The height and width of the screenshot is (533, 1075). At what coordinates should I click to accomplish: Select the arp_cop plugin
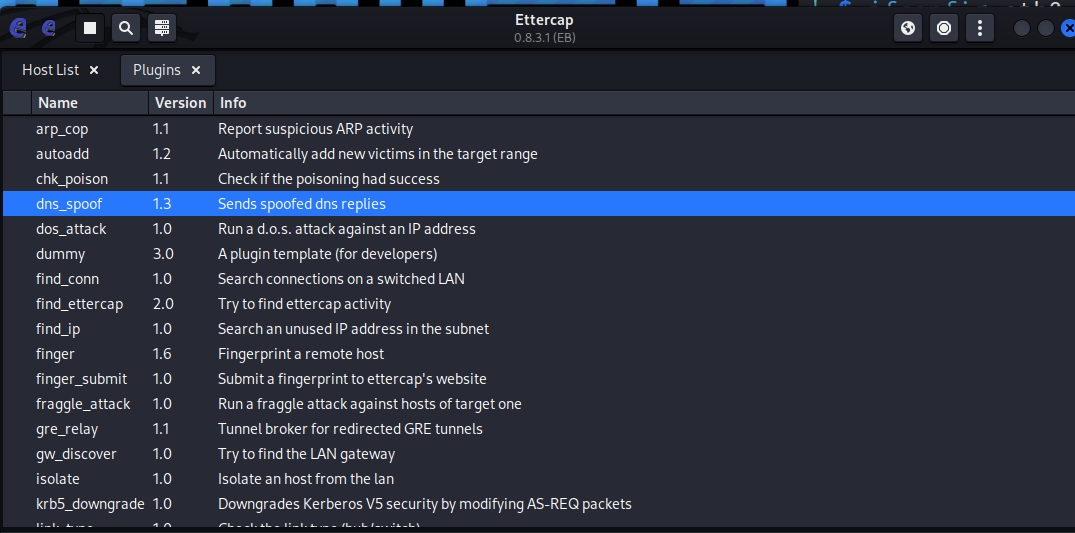62,129
